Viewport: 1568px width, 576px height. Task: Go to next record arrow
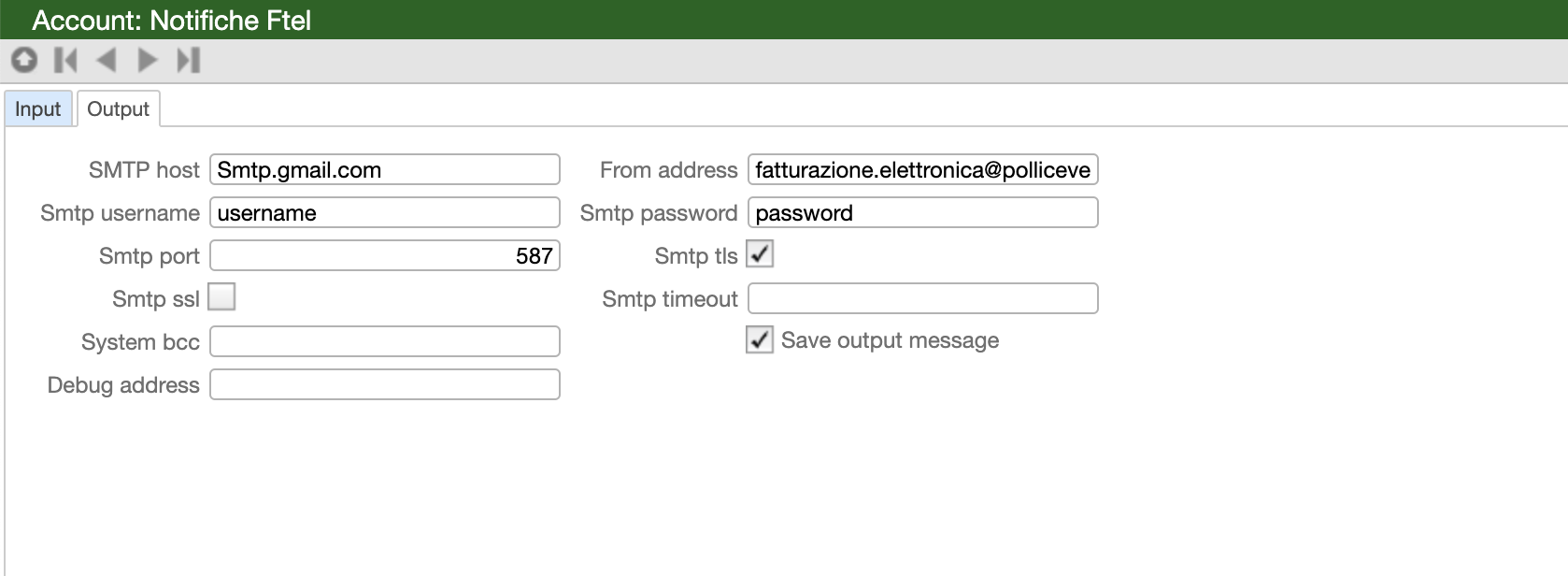148,61
